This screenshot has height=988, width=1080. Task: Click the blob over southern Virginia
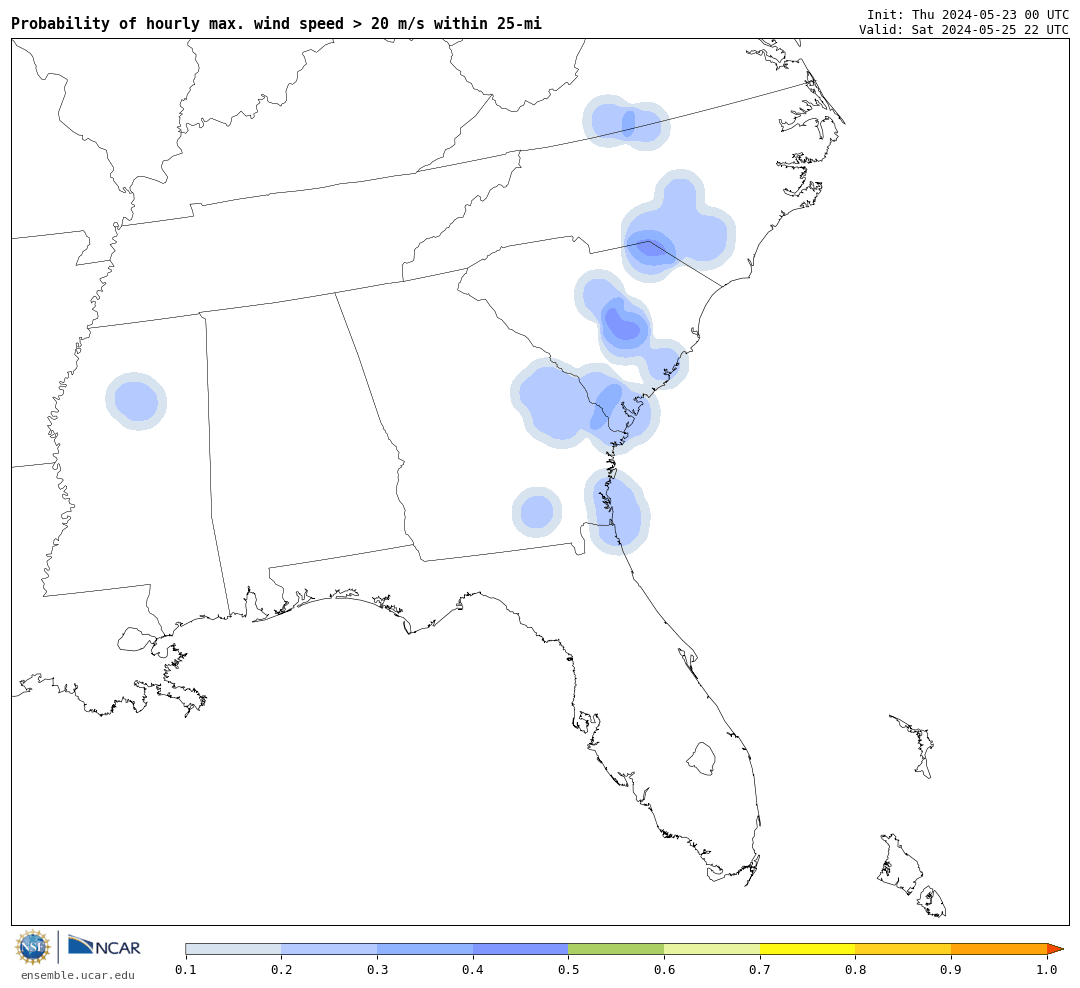pyautogui.click(x=626, y=122)
